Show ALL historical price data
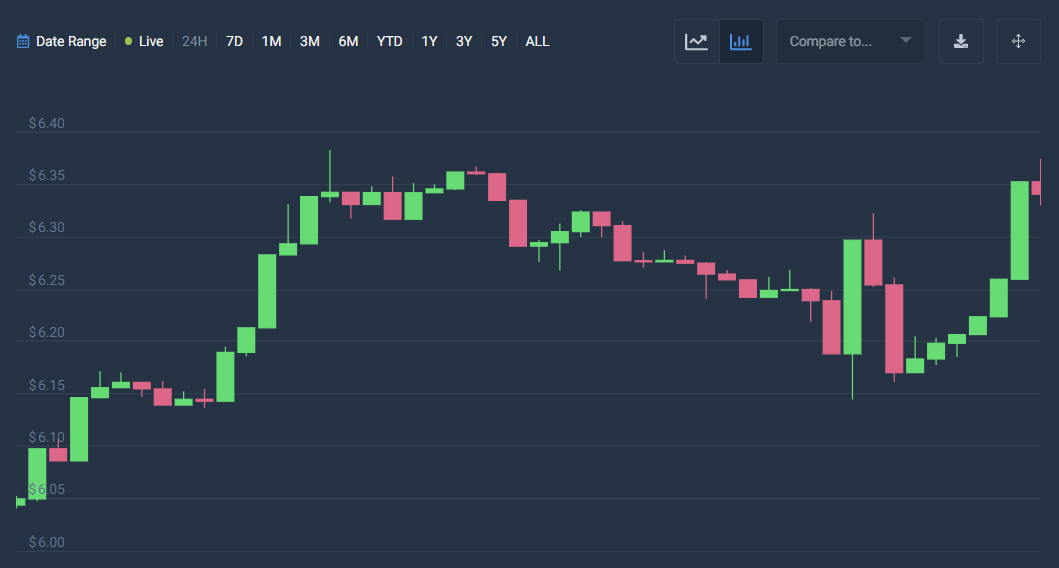The image size is (1059, 568). [x=537, y=41]
